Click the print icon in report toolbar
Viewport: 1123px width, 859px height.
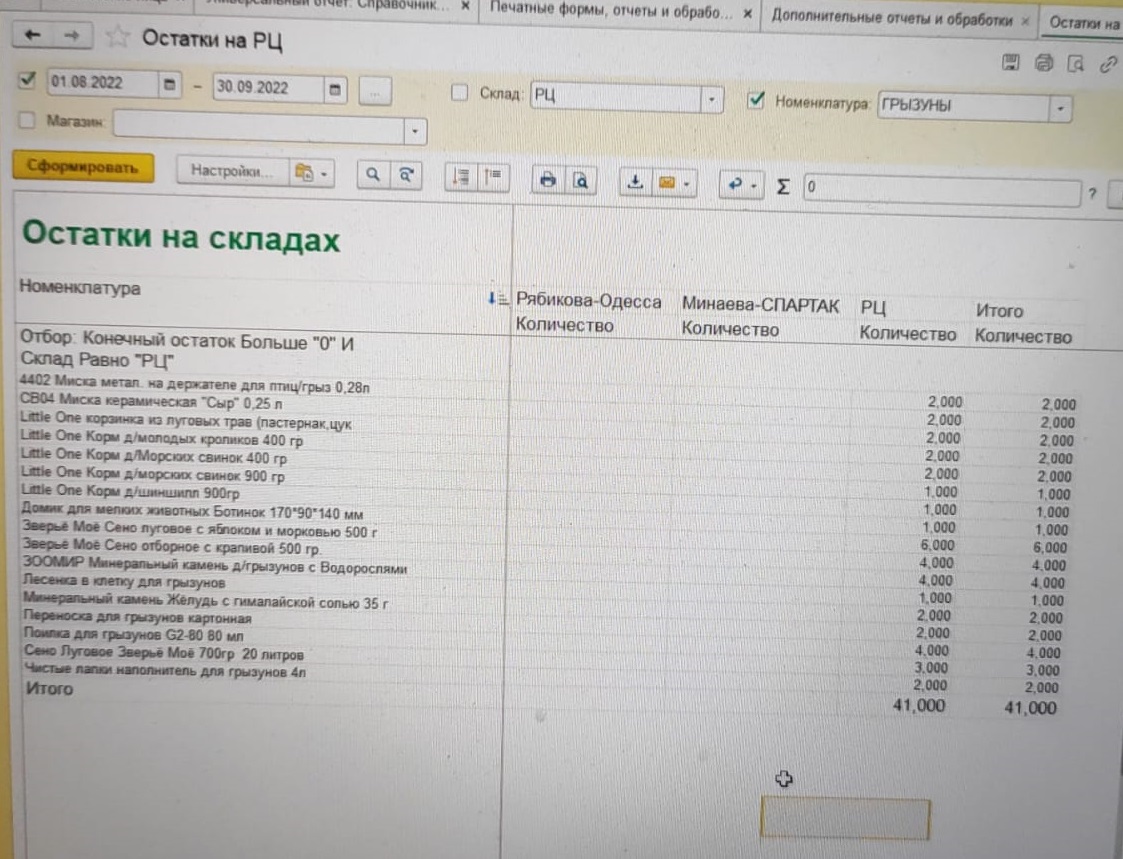(547, 180)
